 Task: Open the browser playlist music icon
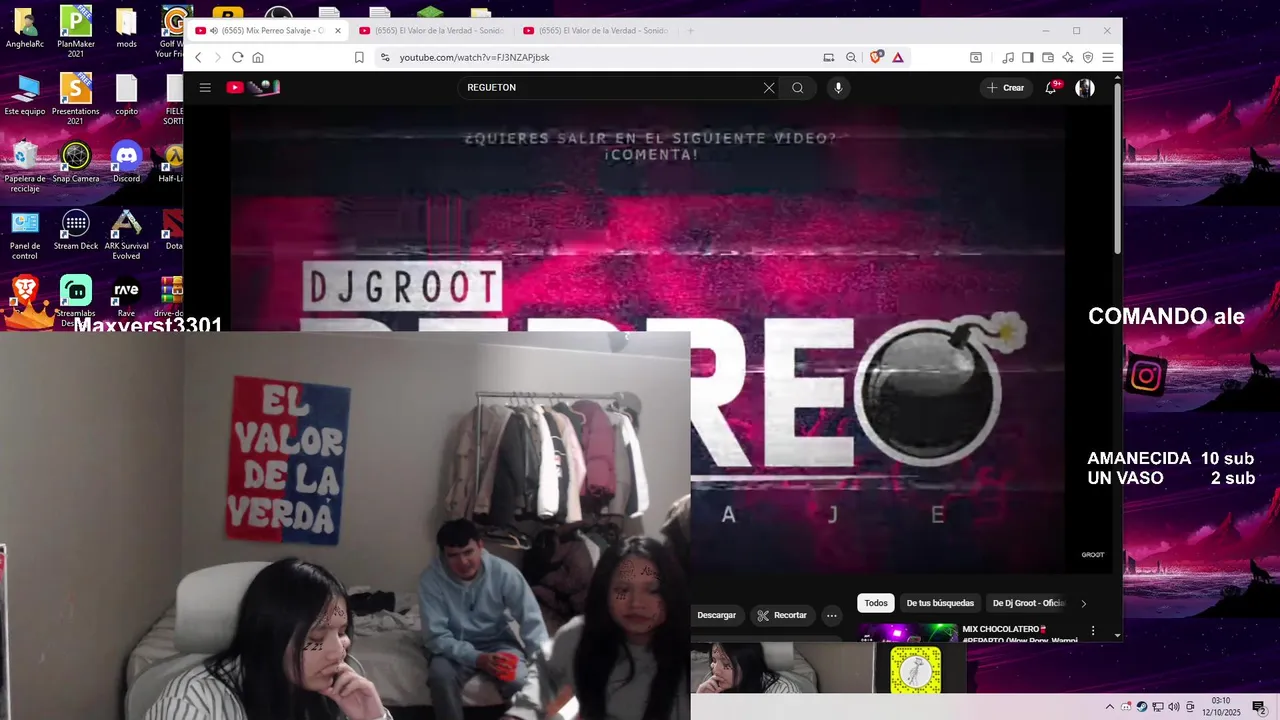[x=1008, y=58]
